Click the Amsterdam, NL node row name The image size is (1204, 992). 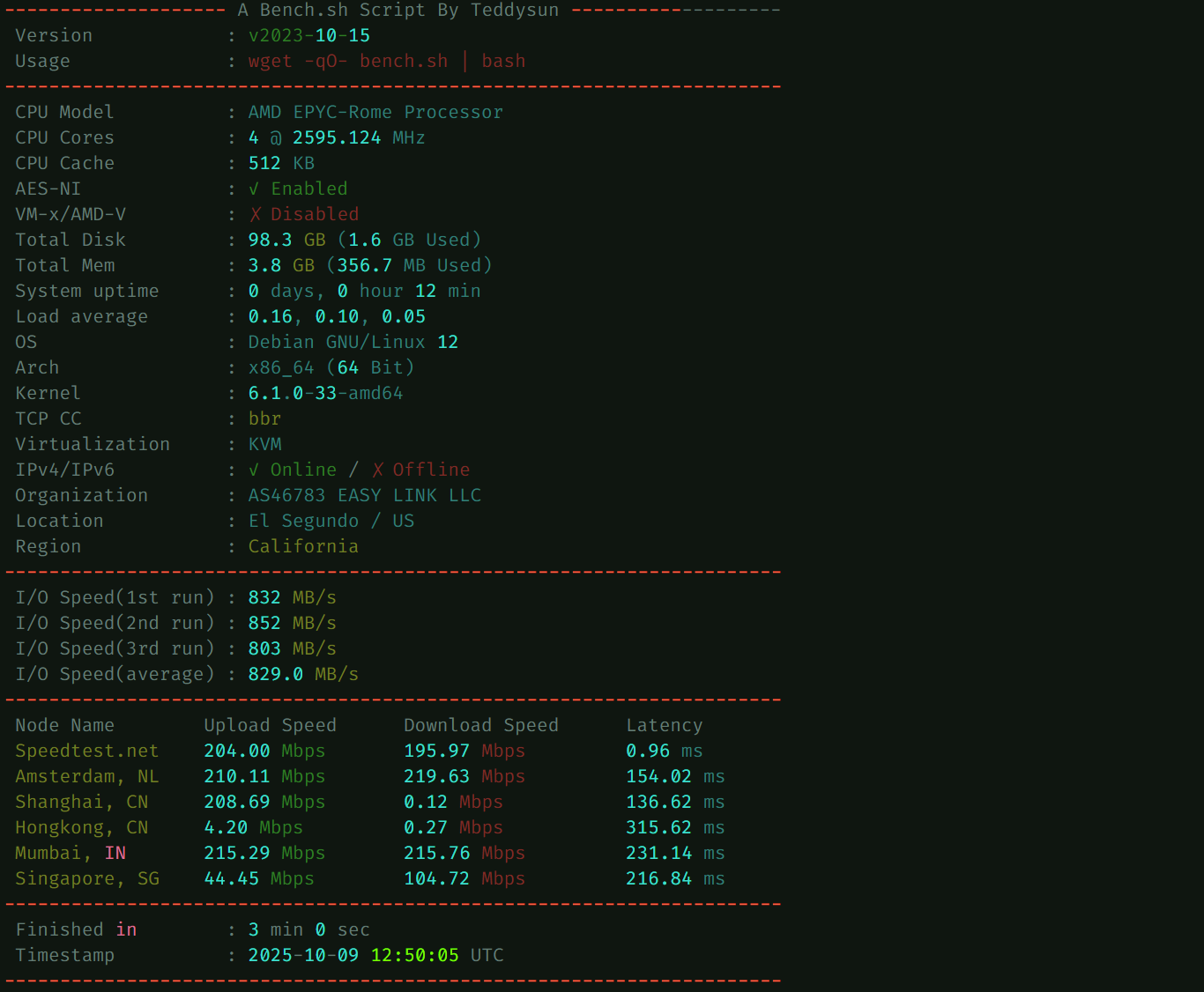coord(86,777)
